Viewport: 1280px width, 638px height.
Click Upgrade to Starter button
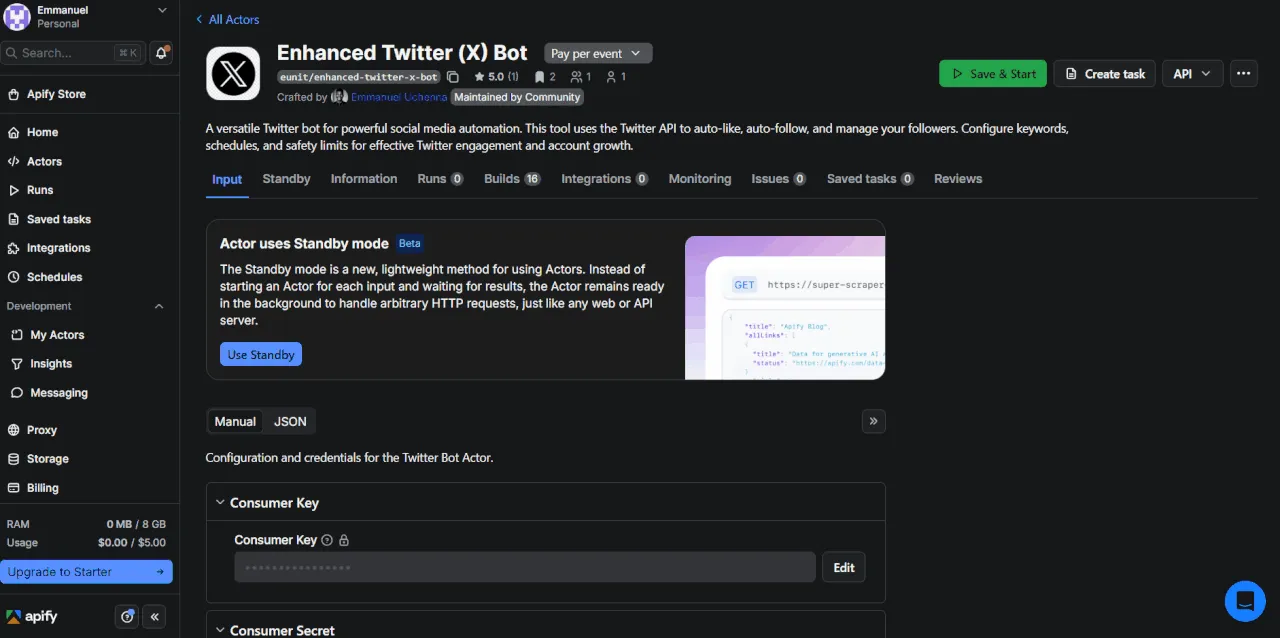pos(86,572)
